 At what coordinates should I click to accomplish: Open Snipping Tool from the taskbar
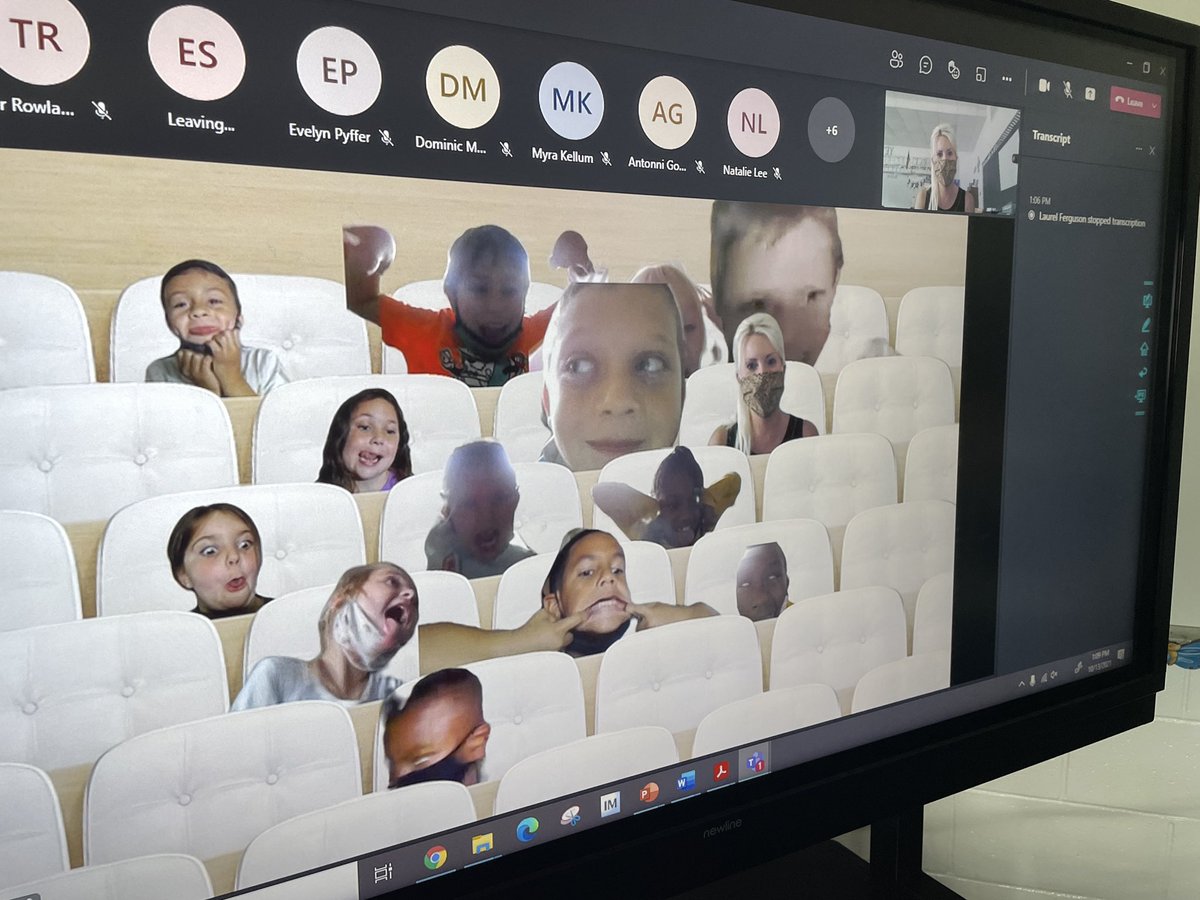click(x=570, y=816)
